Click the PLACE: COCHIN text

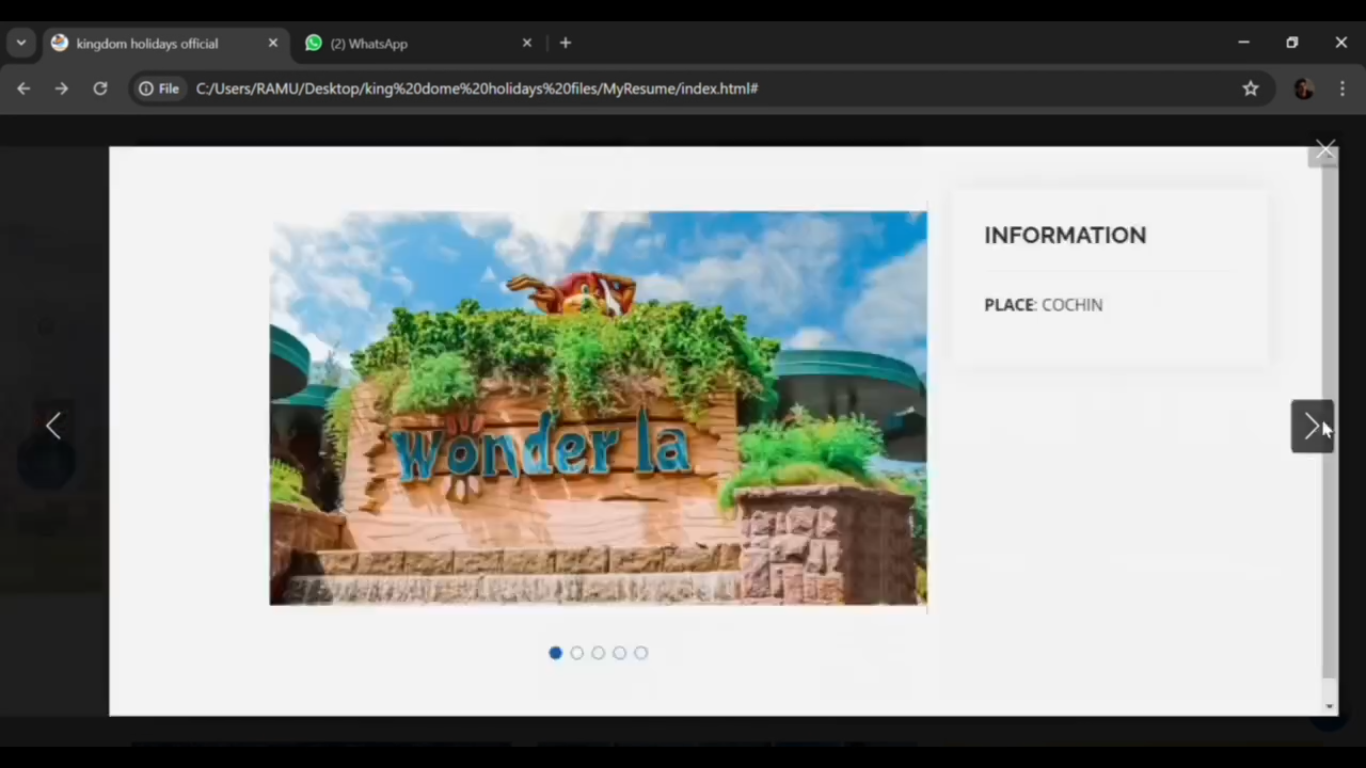pyautogui.click(x=1043, y=305)
